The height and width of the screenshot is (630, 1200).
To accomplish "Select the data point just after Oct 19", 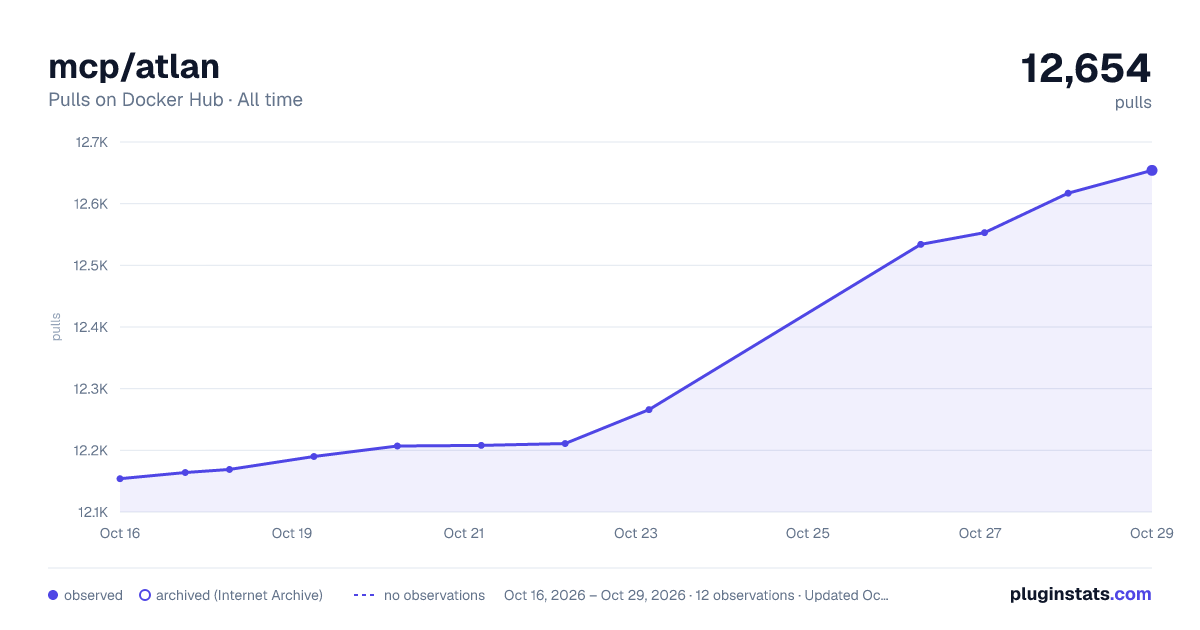I will 313,456.
